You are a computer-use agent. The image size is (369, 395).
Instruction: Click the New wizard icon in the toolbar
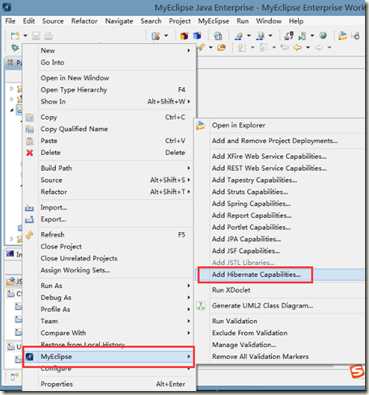pos(15,36)
